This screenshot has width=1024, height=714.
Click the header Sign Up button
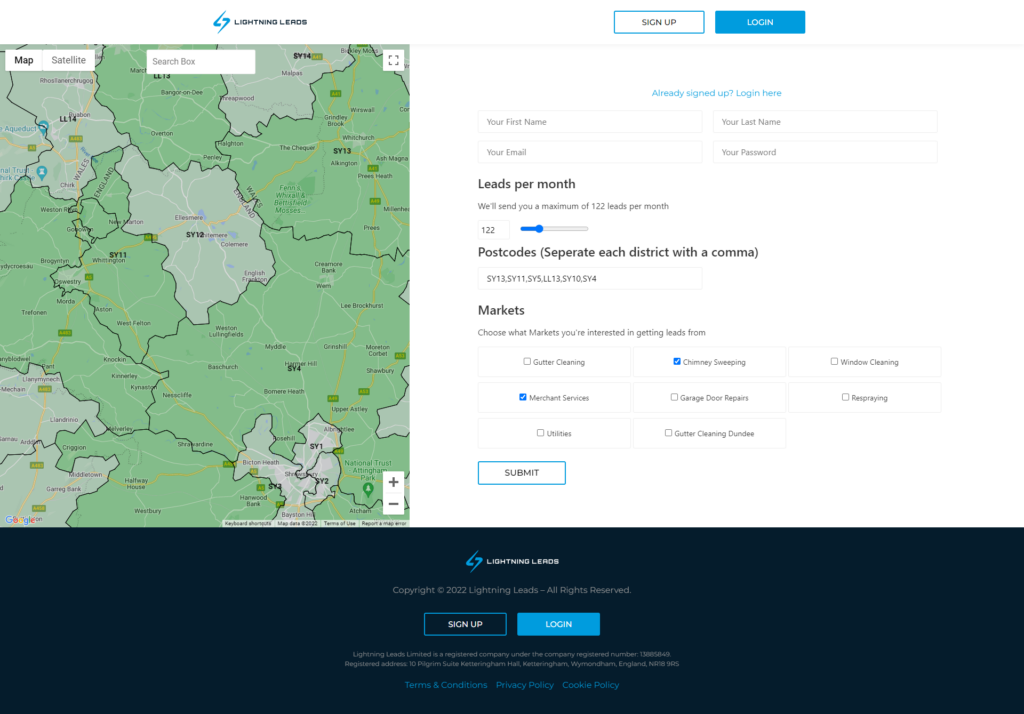tap(659, 22)
